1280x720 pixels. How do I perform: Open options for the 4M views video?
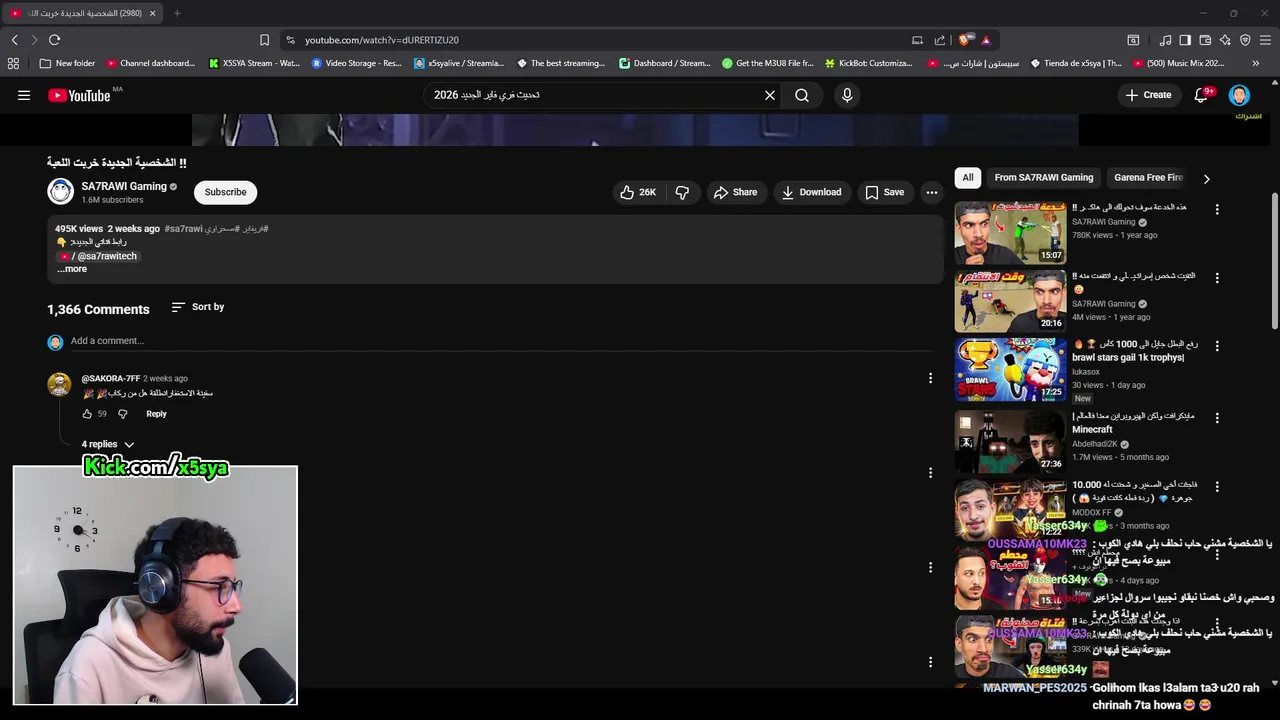coord(1217,277)
